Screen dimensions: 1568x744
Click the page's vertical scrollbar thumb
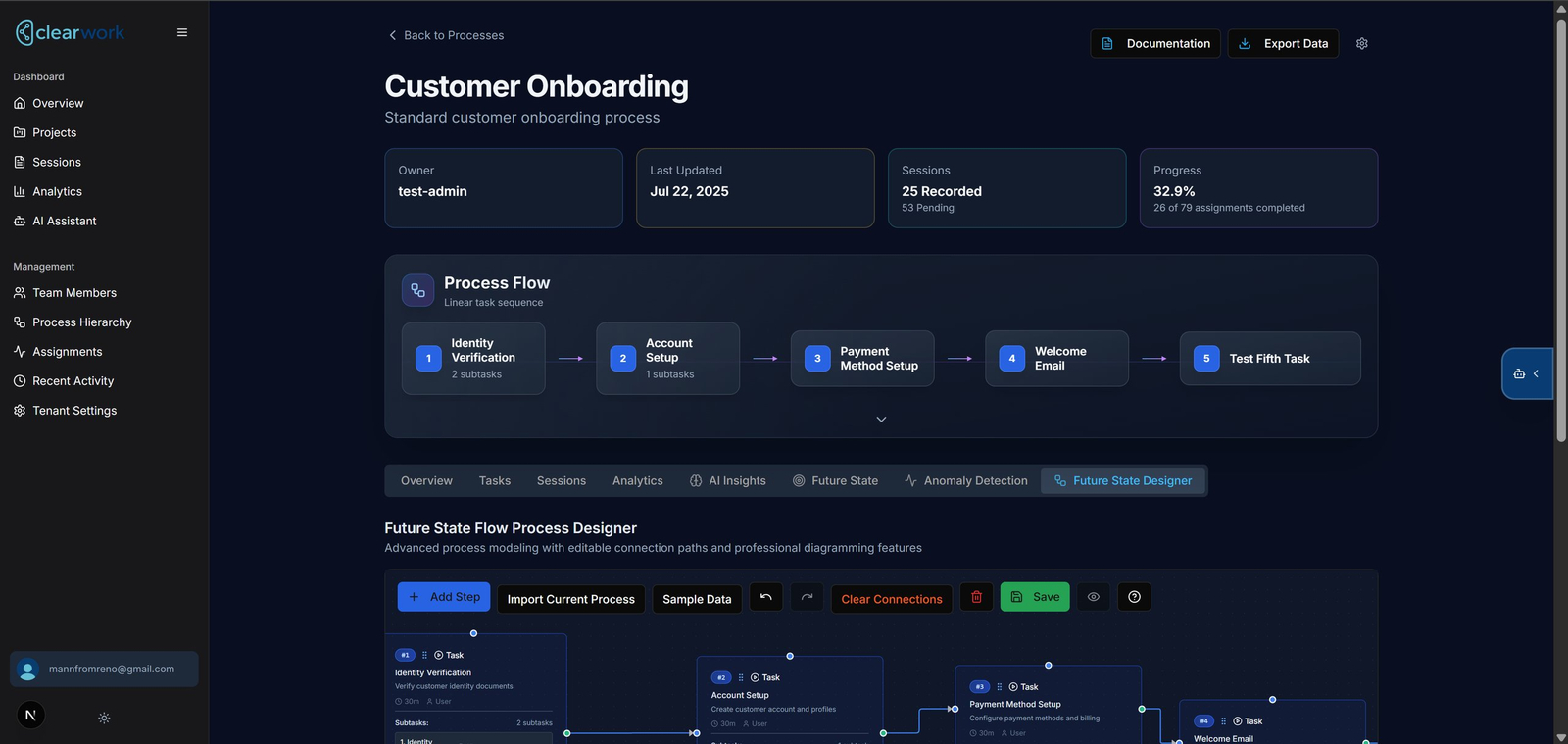(1561, 231)
